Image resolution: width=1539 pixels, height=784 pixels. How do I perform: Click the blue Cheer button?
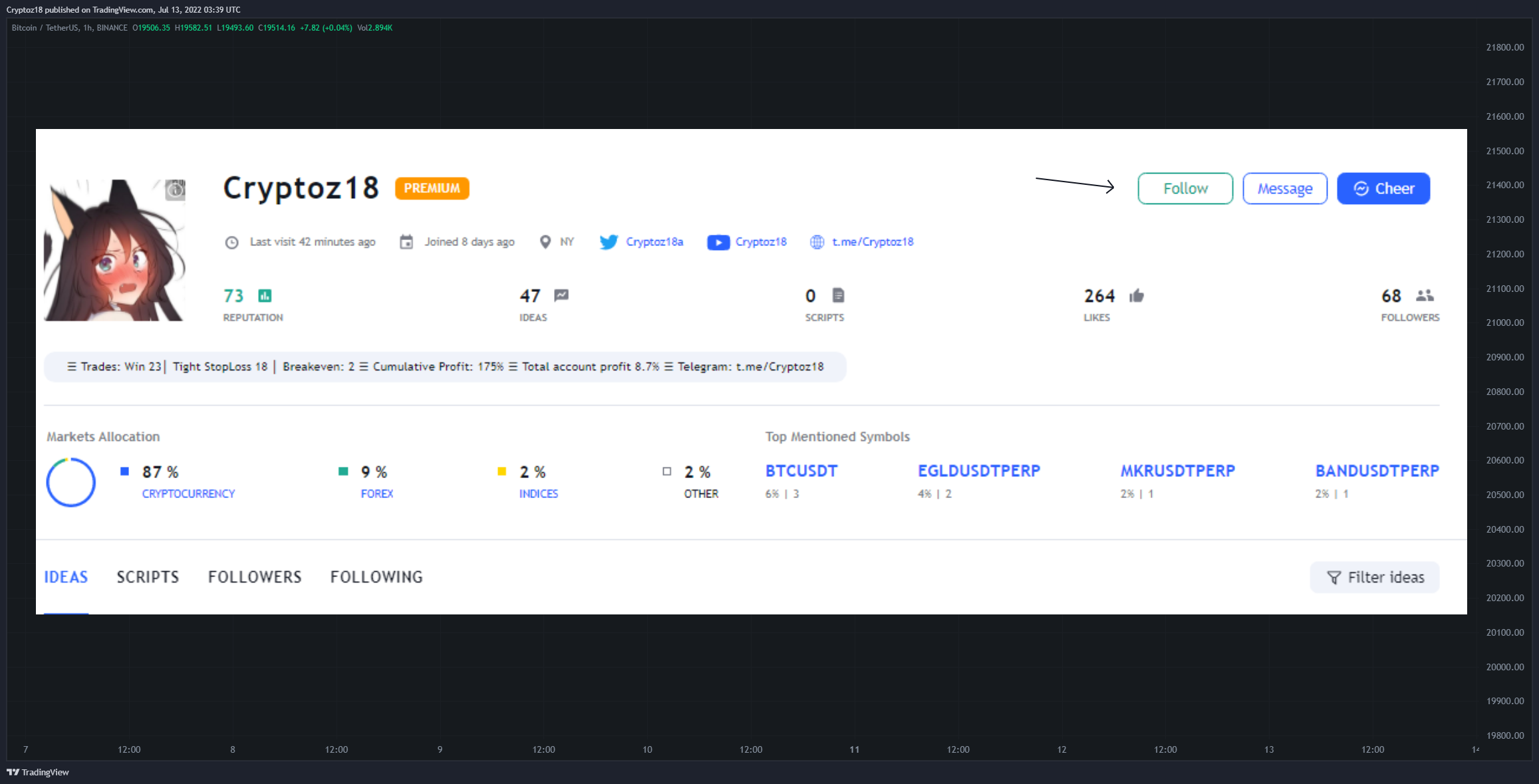(1383, 188)
